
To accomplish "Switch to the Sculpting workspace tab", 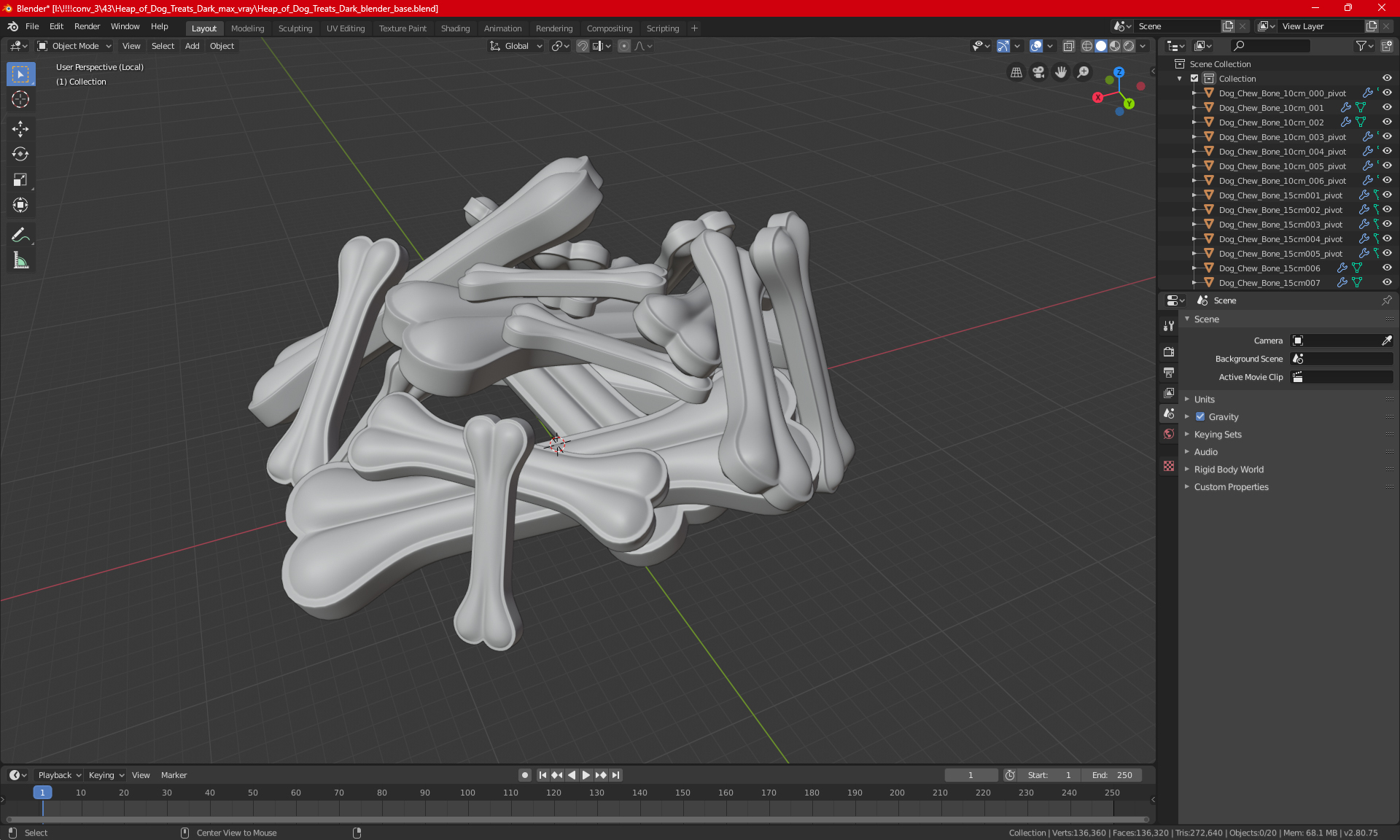I will coord(295,28).
